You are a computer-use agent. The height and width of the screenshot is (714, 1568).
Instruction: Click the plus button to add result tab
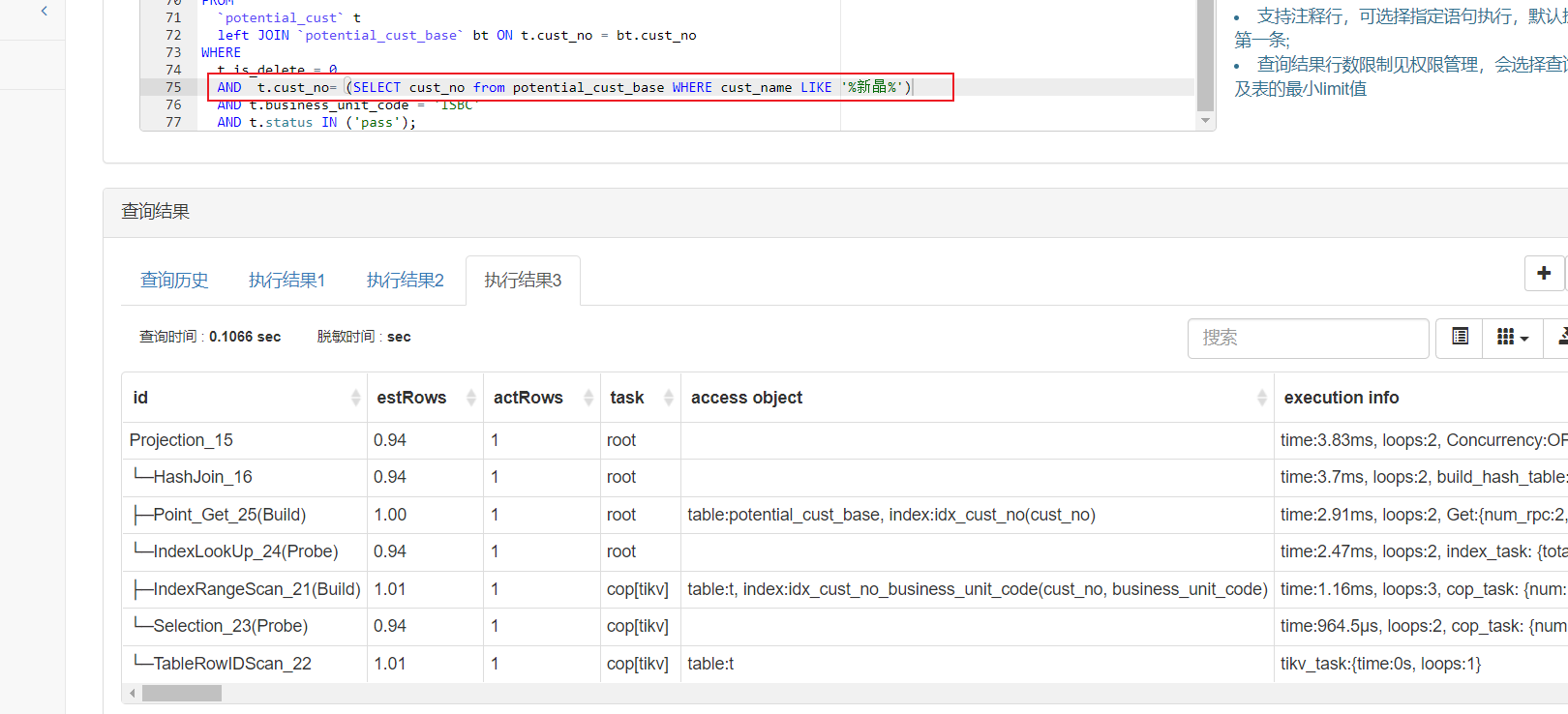pyautogui.click(x=1544, y=273)
